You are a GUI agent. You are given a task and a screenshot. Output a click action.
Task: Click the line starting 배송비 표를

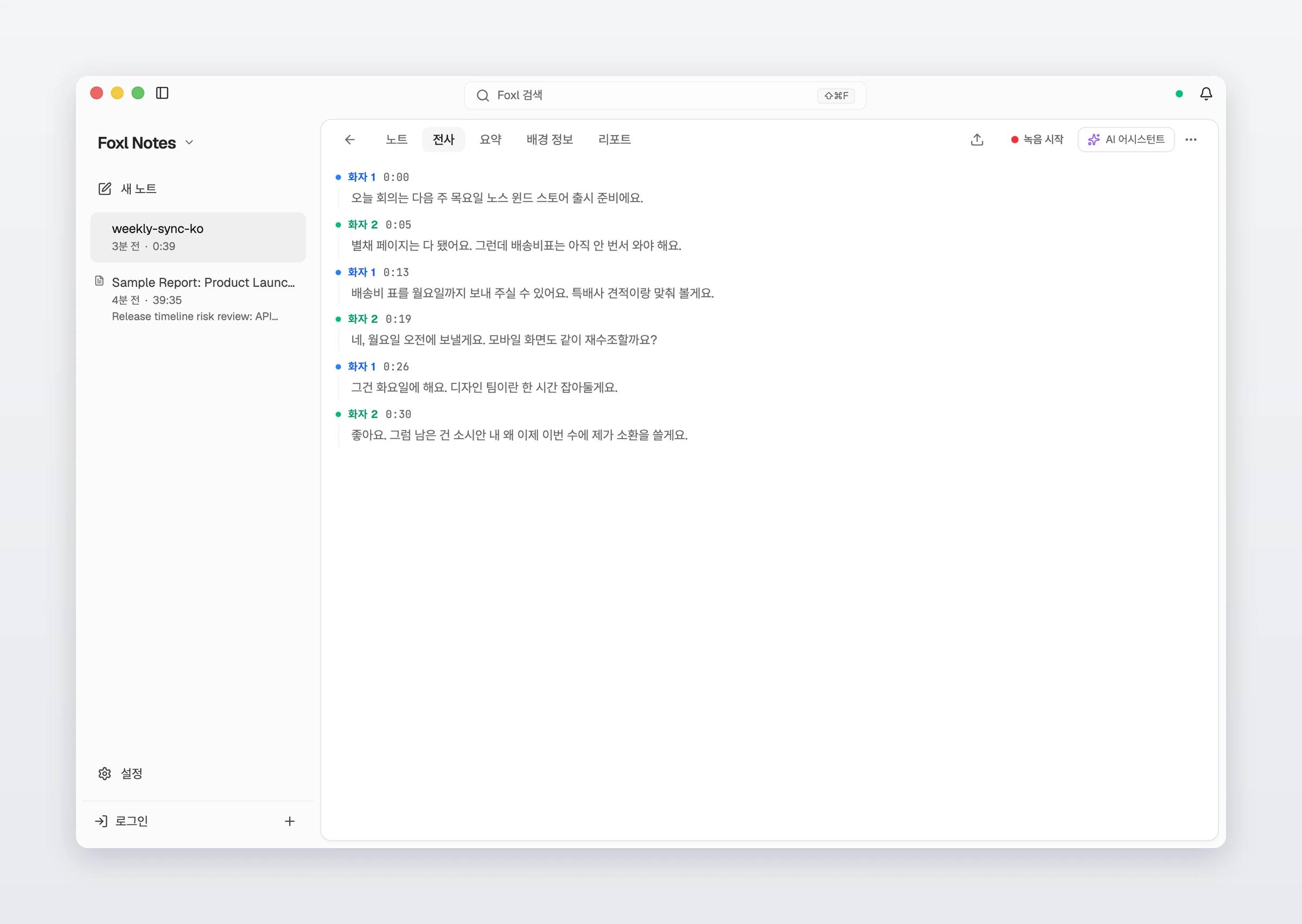tap(532, 293)
